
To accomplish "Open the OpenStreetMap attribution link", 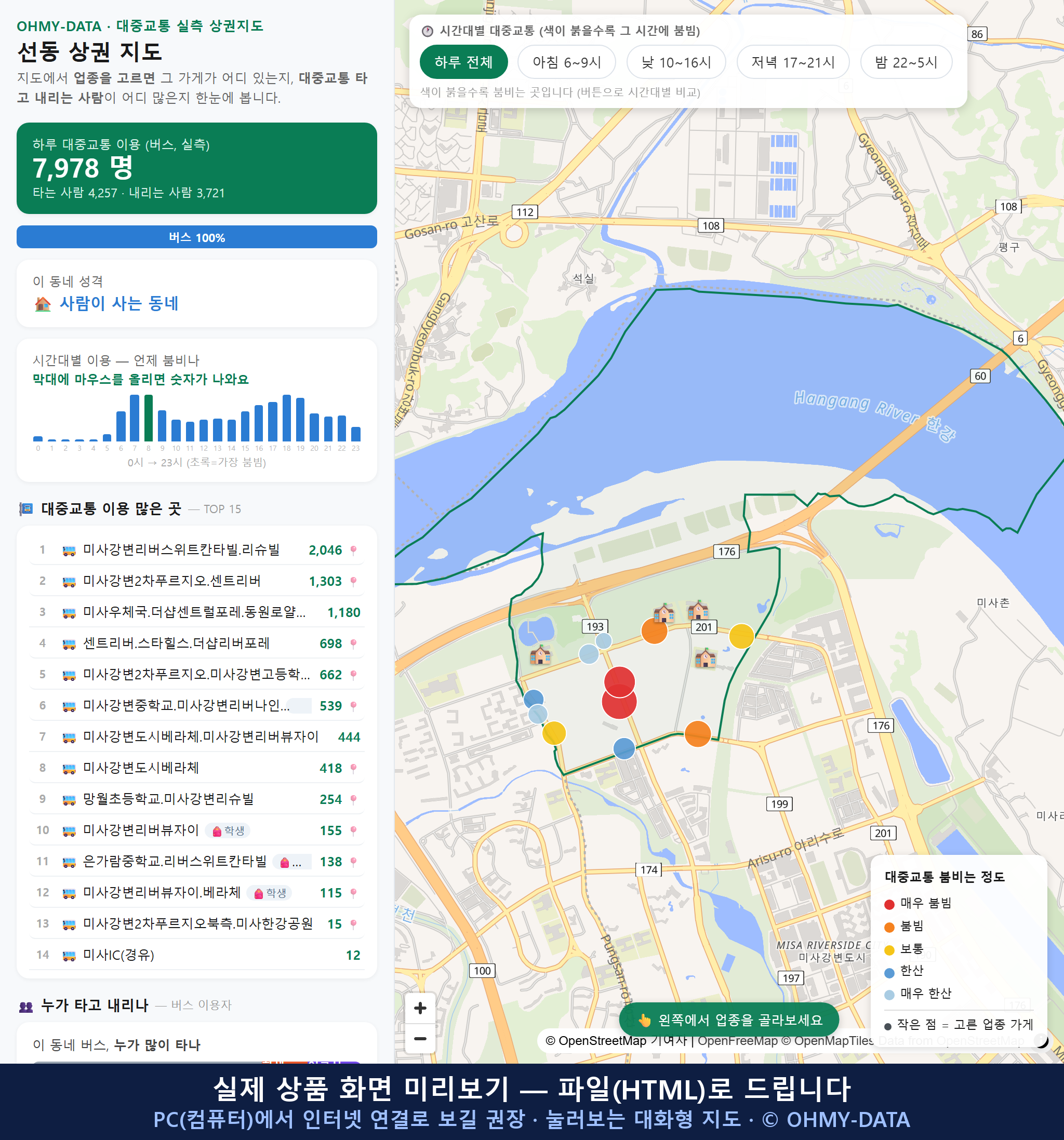I will point(595,1040).
